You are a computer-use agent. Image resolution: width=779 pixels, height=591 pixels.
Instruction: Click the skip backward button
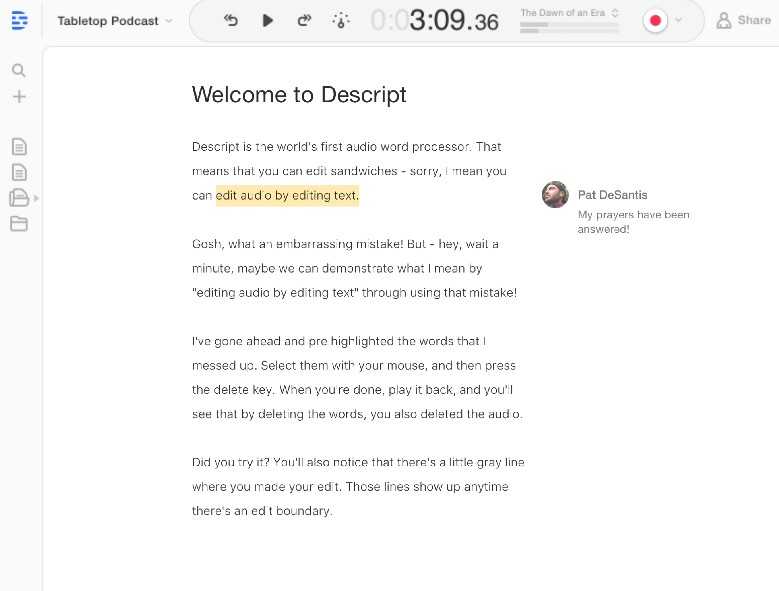click(231, 20)
